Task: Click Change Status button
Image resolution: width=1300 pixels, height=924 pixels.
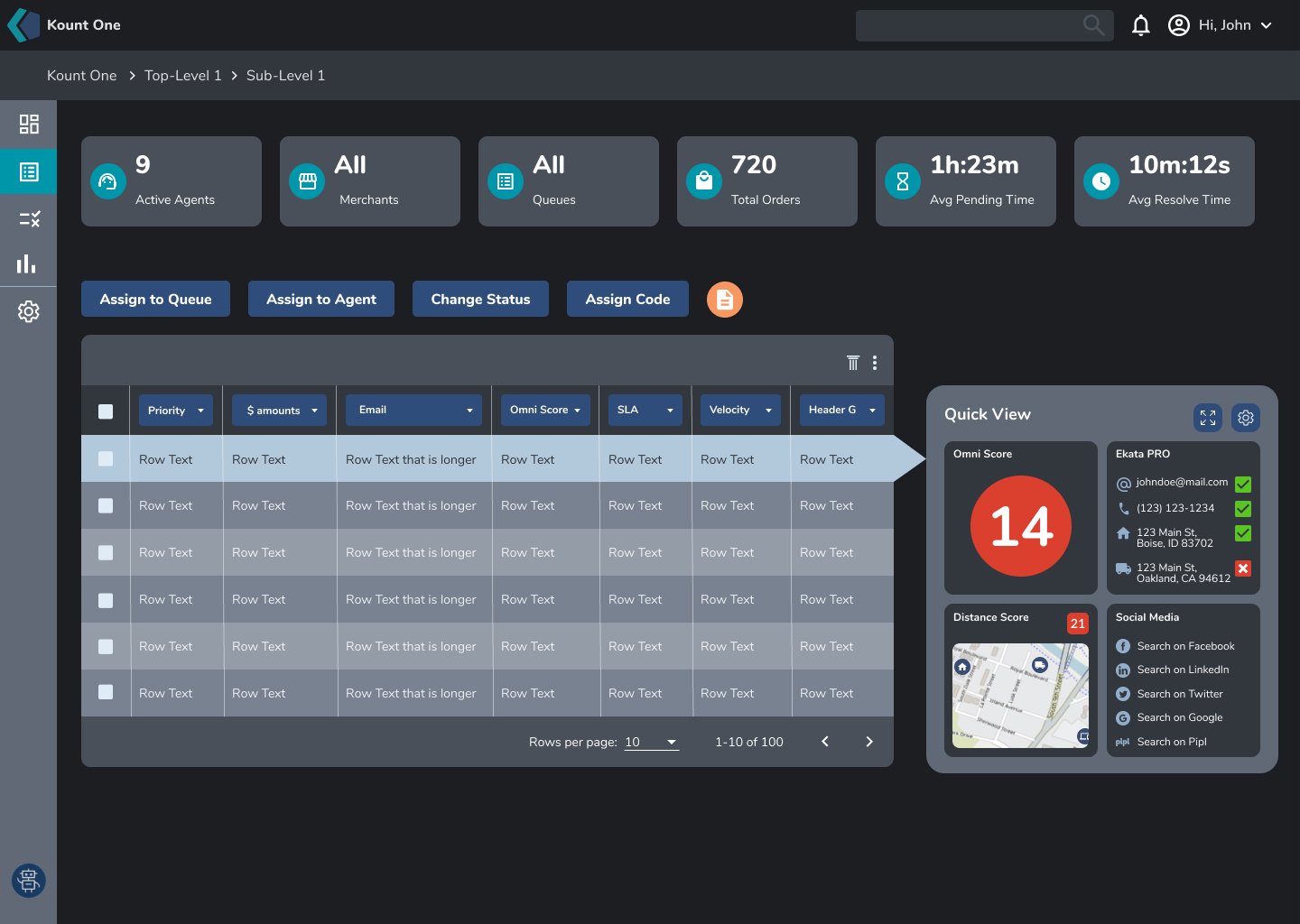Action: [480, 299]
